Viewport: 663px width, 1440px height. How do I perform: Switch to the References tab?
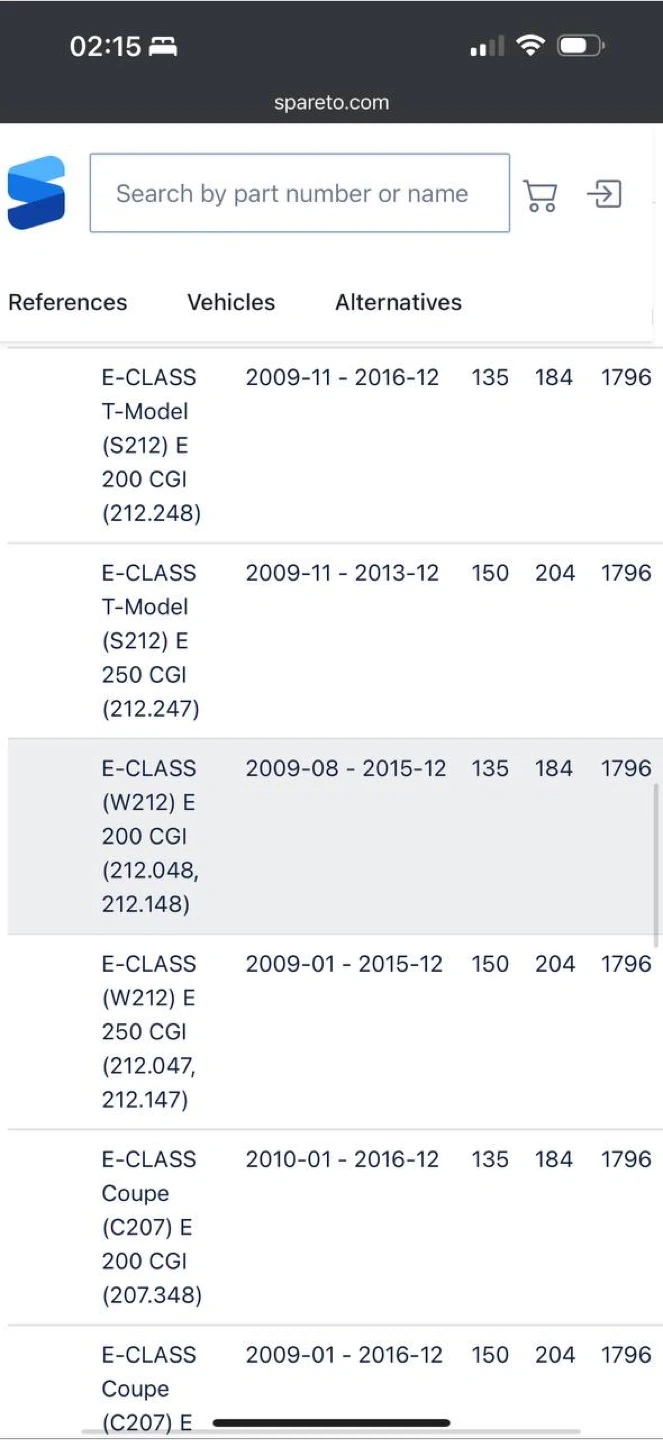68,302
